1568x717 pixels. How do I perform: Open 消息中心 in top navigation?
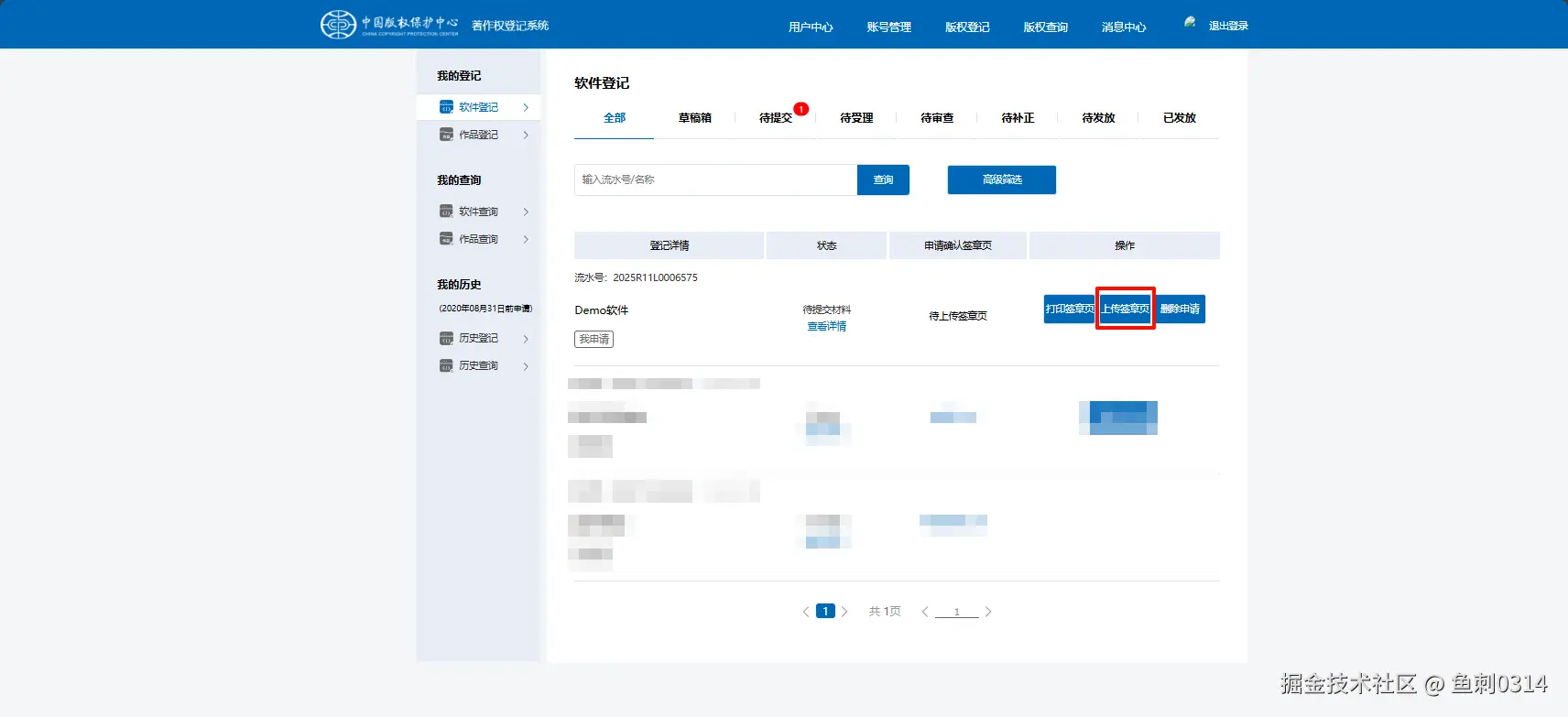[x=1124, y=27]
